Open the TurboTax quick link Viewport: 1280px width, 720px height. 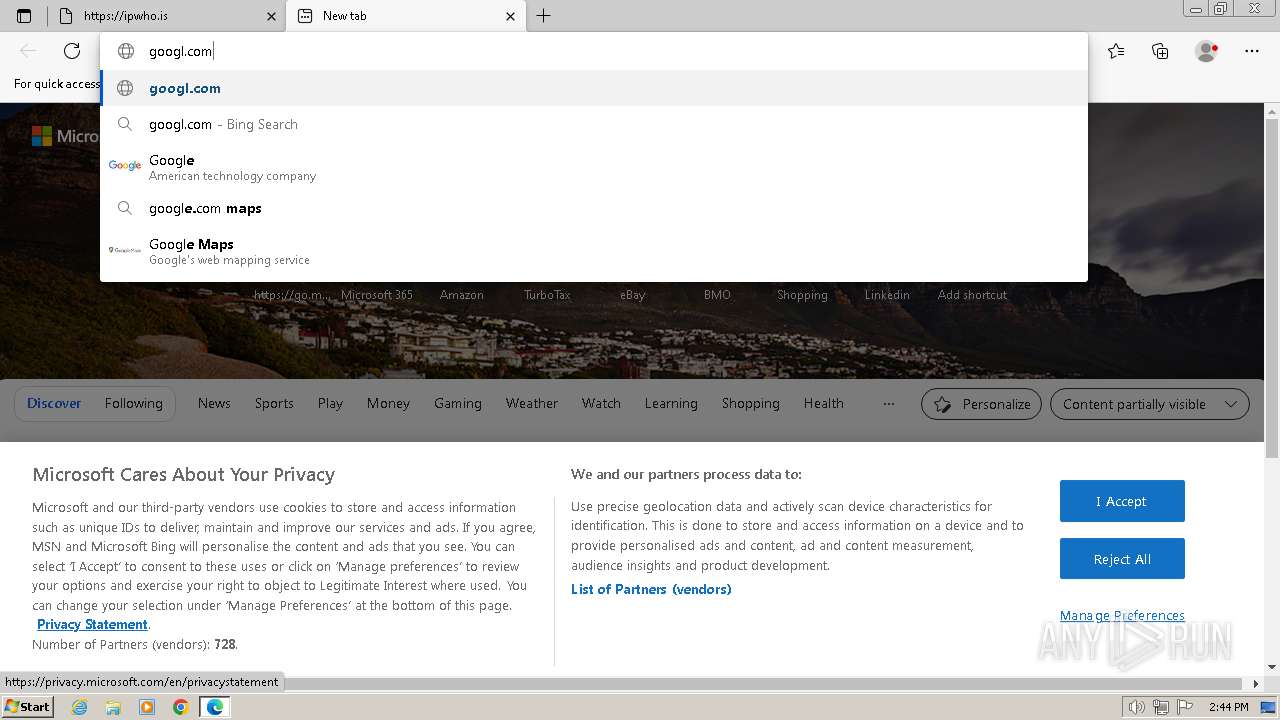547,295
